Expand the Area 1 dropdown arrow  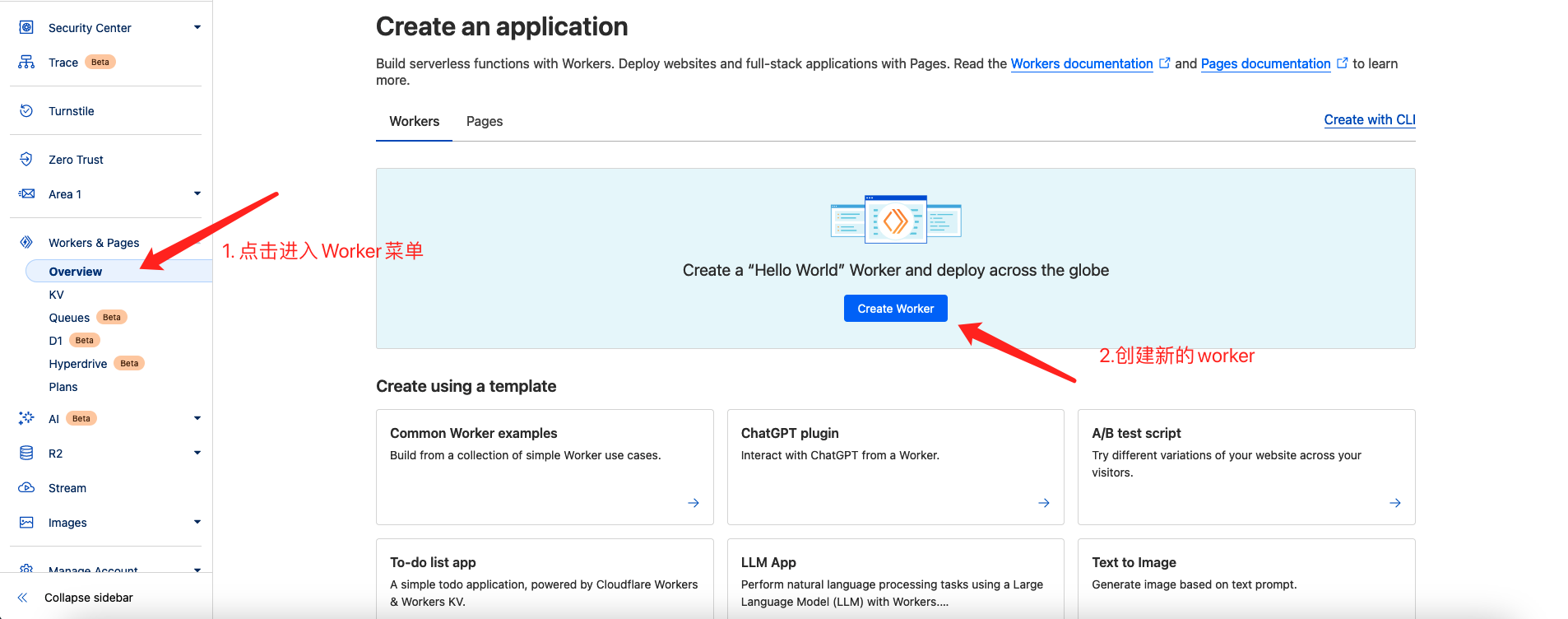(197, 193)
